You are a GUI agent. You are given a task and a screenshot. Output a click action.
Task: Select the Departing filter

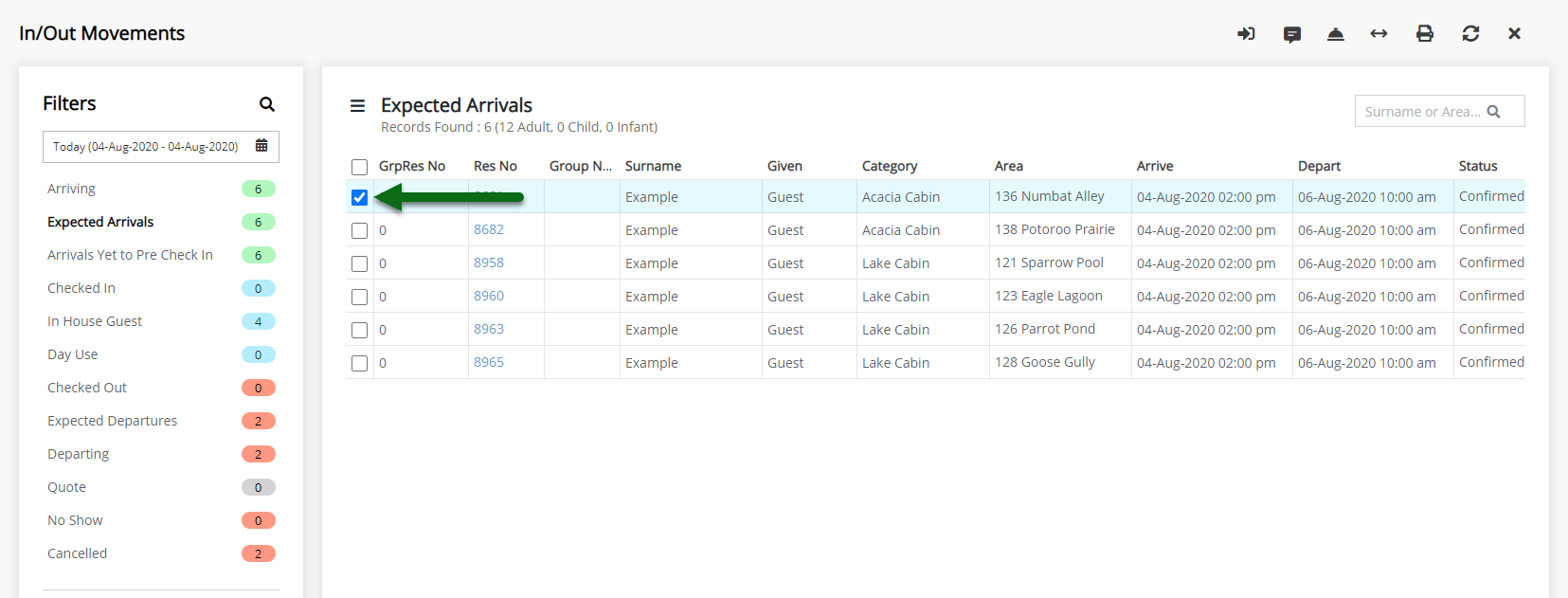pyautogui.click(x=78, y=454)
